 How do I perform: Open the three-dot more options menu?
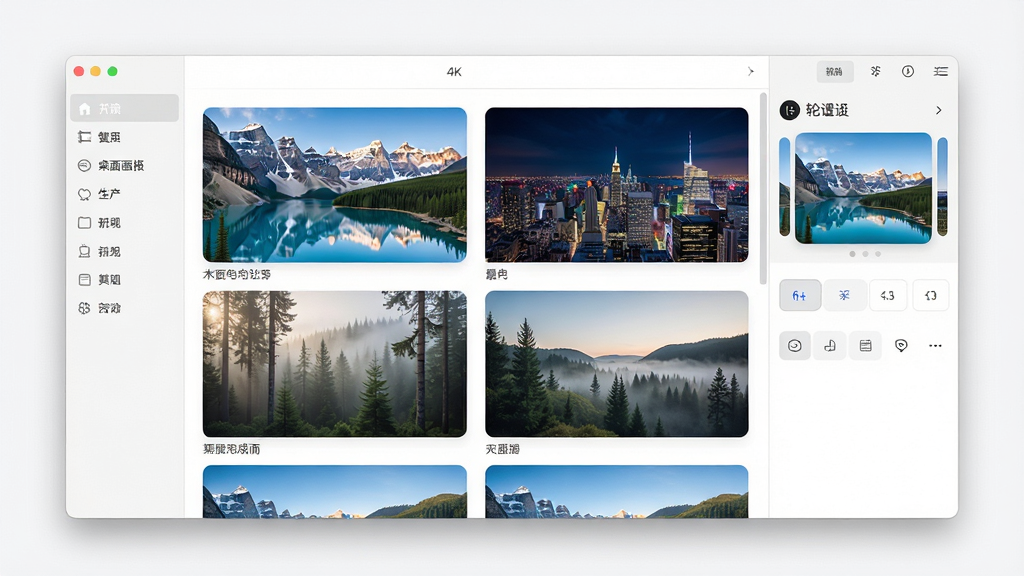(935, 345)
